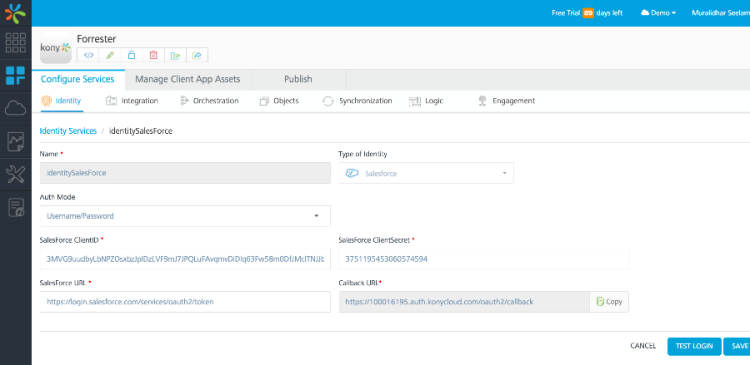This screenshot has width=750, height=365.
Task: Open the cloud icon in the left sidebar
Action: (15, 108)
